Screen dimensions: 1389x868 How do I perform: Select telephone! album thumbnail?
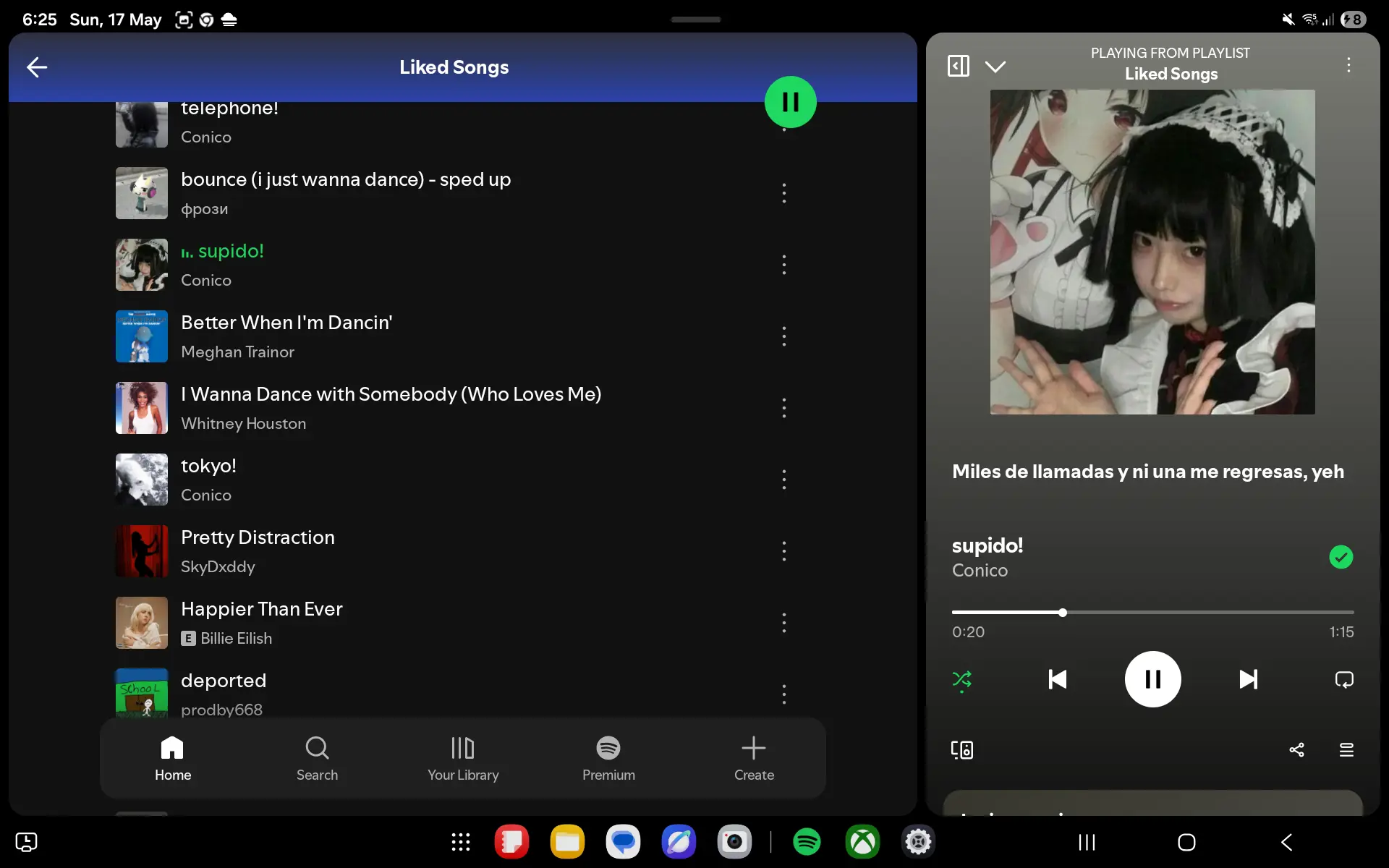(142, 124)
